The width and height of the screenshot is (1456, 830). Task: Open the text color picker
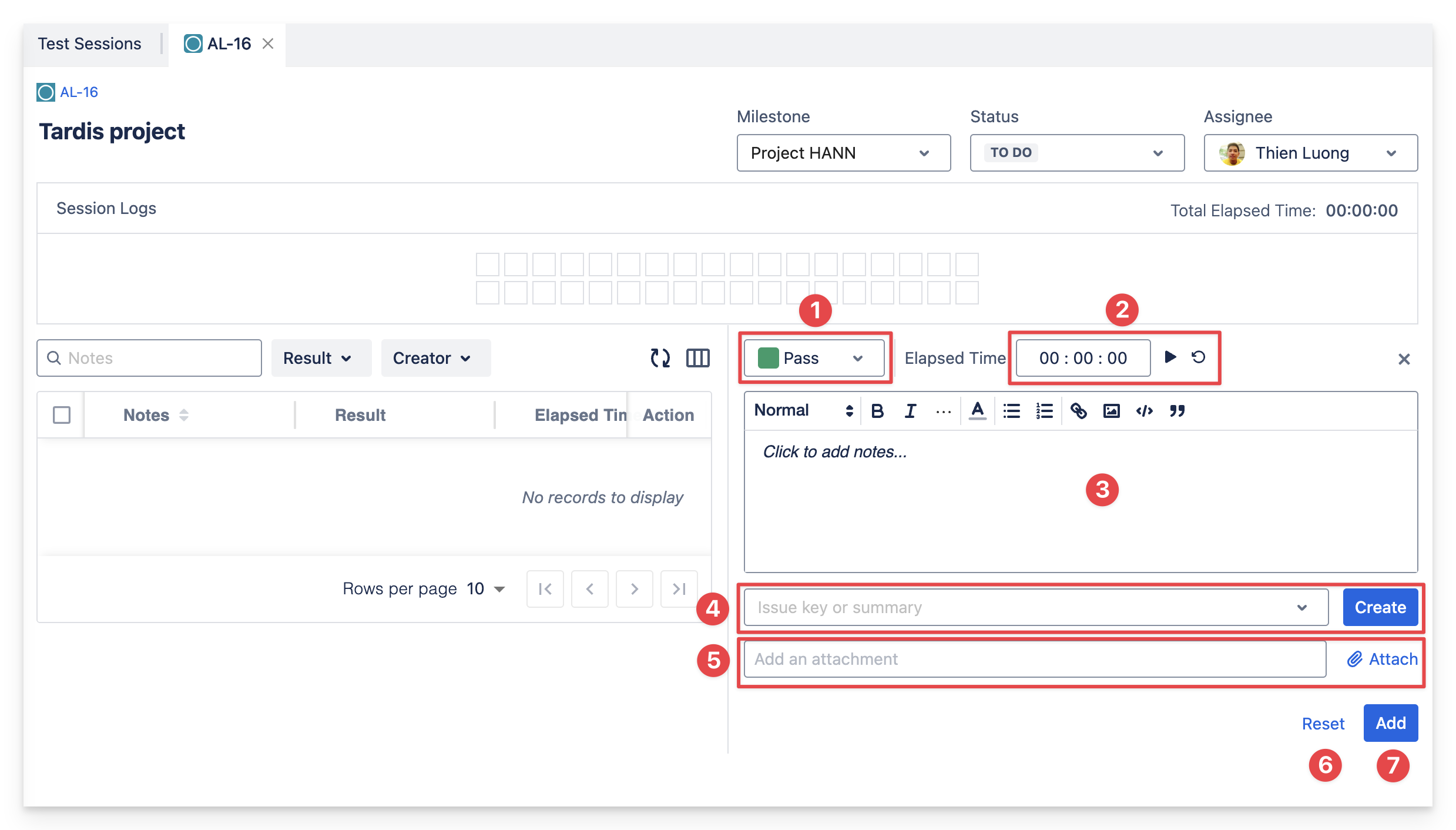click(x=977, y=411)
